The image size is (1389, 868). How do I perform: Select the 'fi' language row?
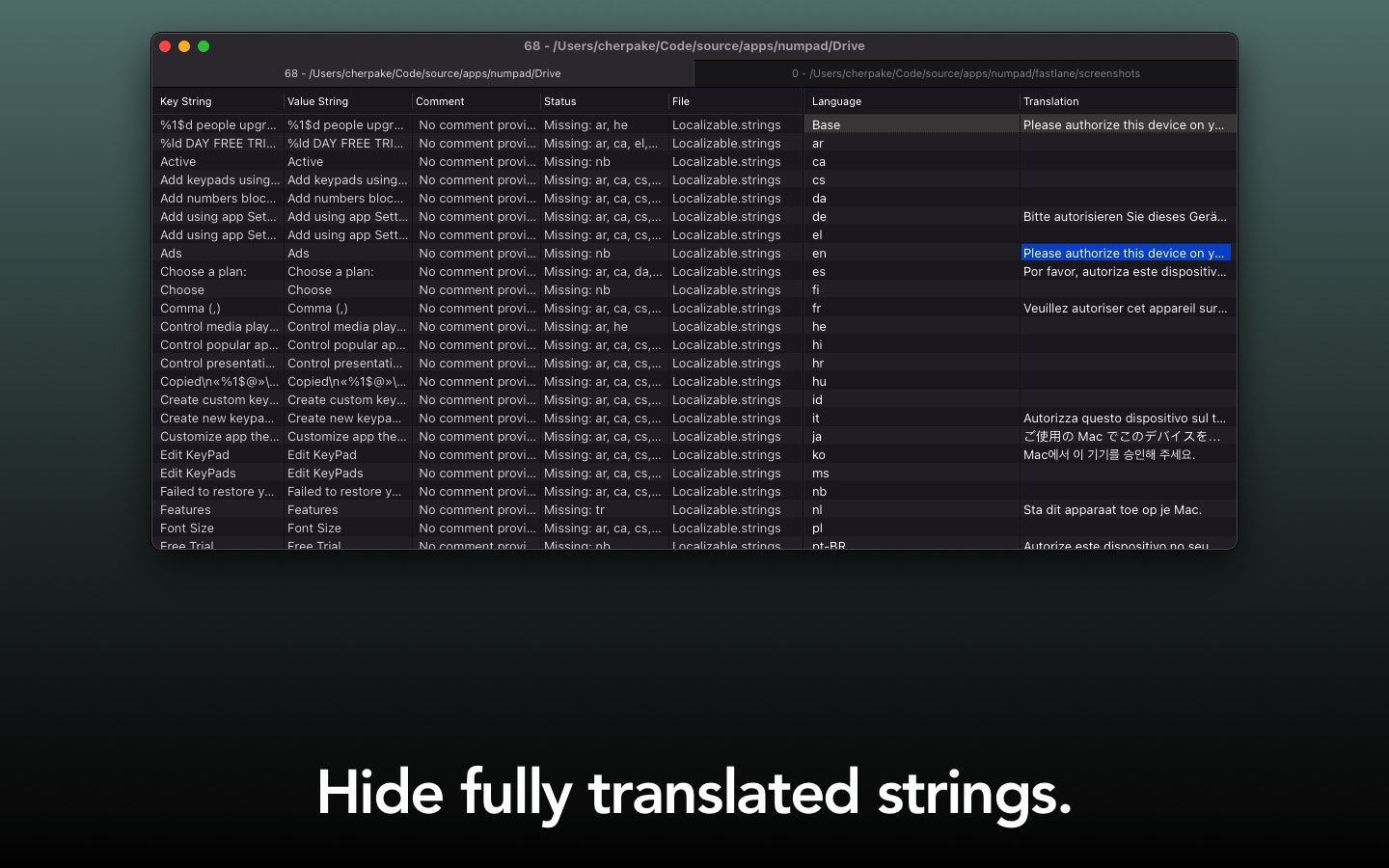point(1021,289)
